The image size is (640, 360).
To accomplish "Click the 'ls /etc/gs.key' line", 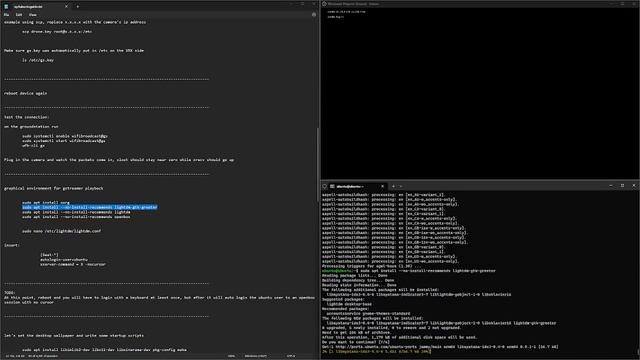I will (x=38, y=60).
